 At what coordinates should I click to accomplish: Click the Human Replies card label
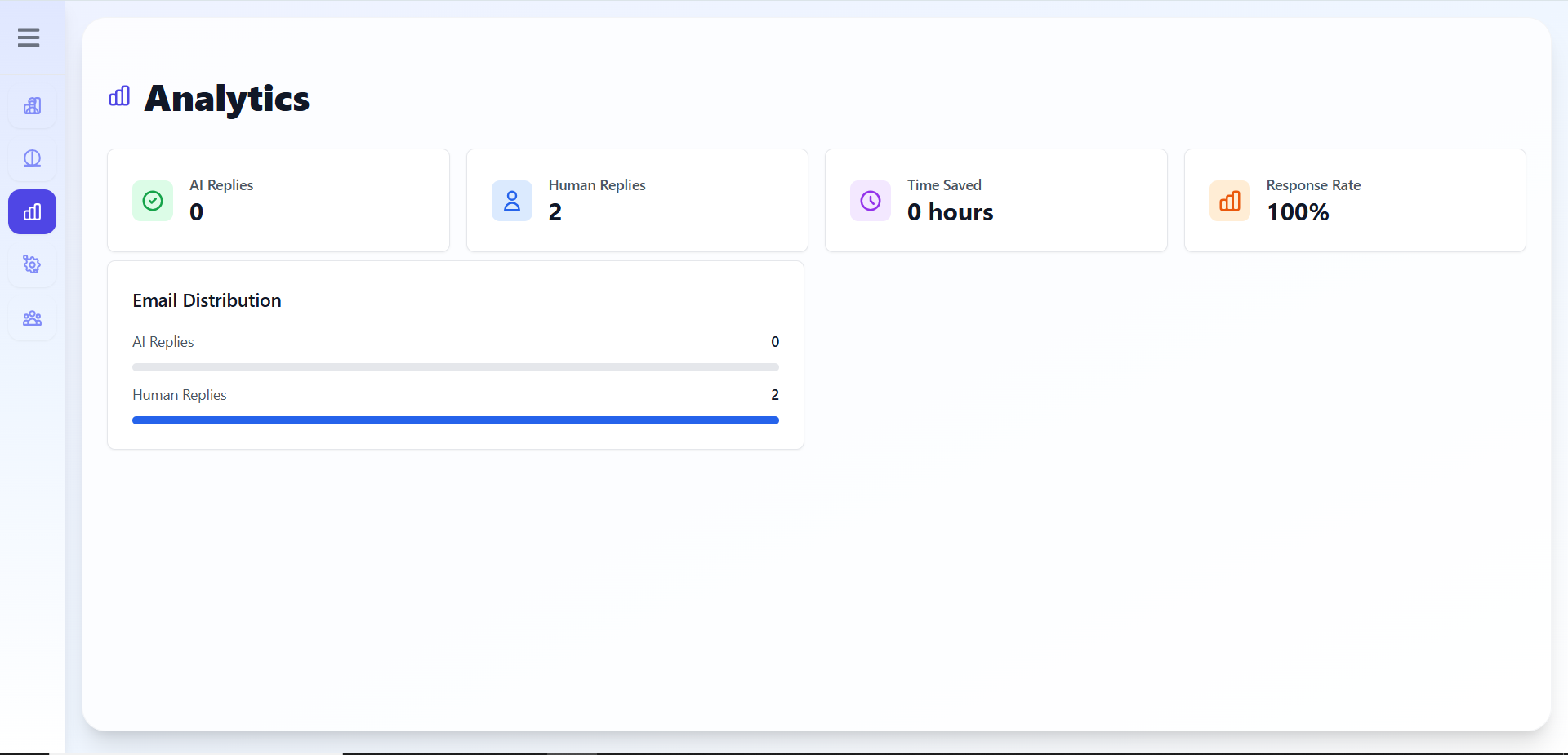pos(597,185)
